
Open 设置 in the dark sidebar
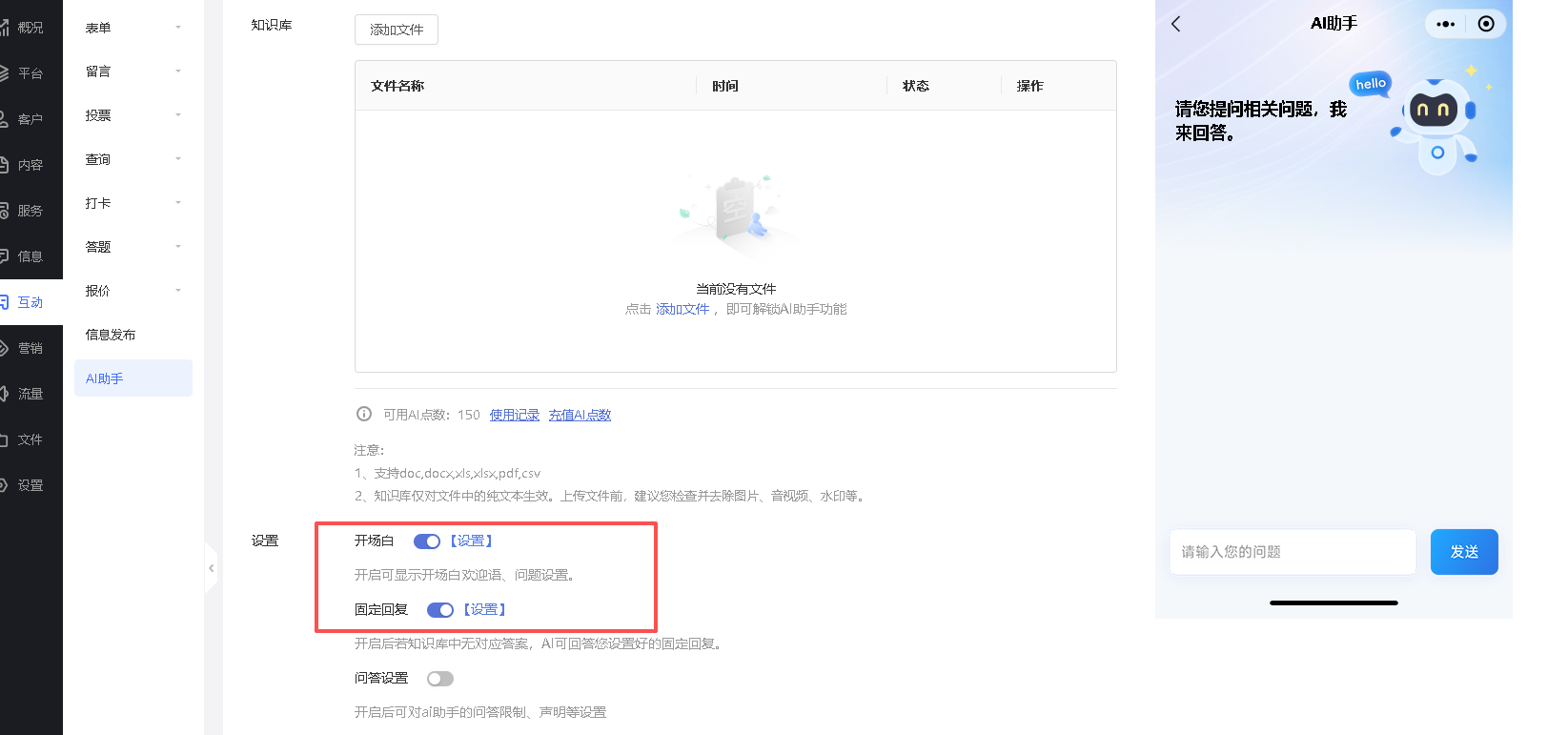pos(30,485)
